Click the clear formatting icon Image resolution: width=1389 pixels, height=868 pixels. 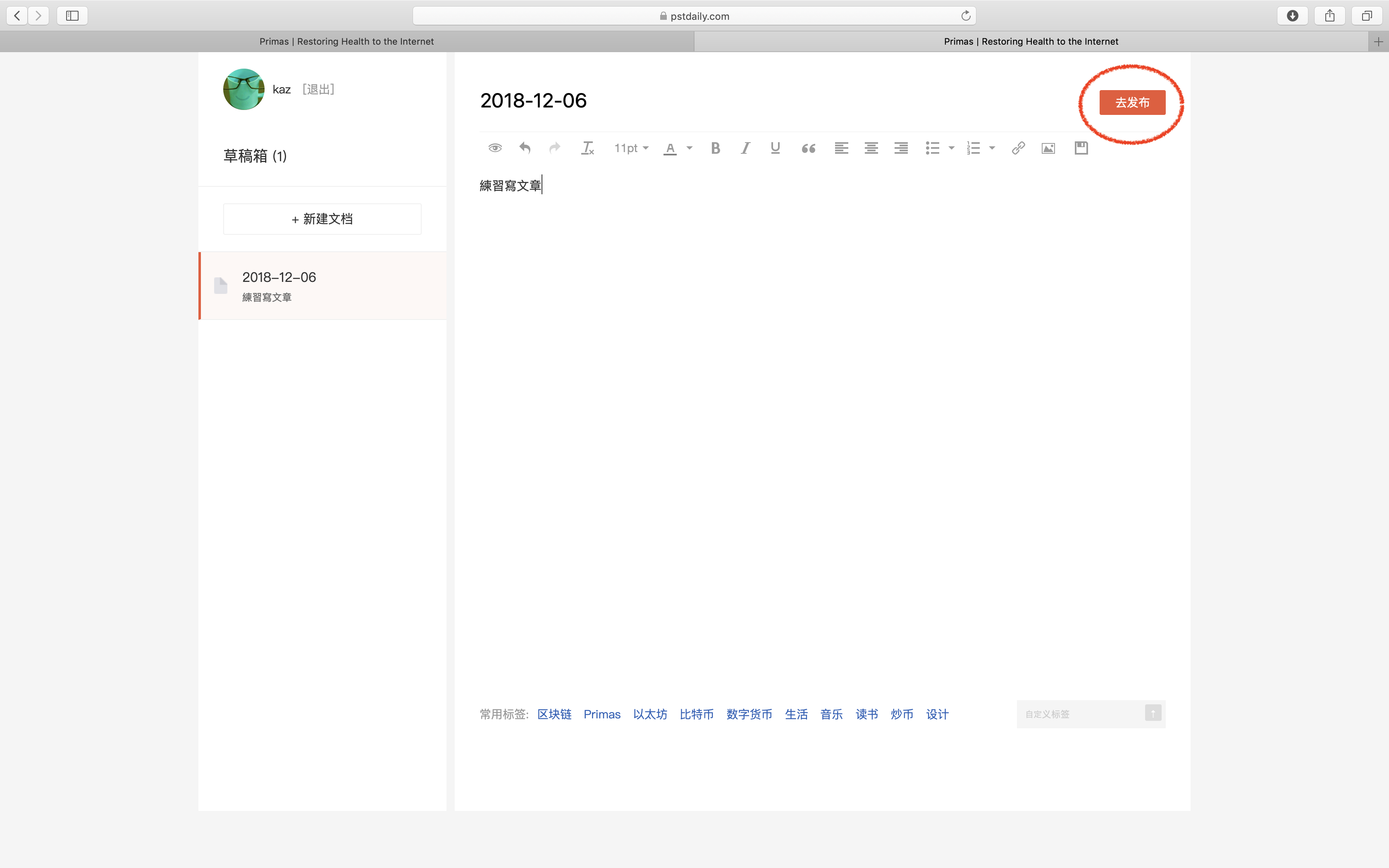587,148
